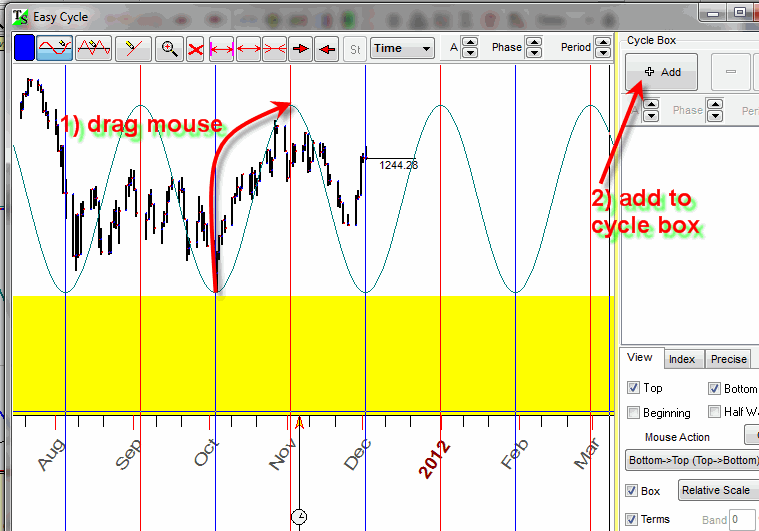Viewport: 759px width, 531px height.
Task: Click the Add button in Cycle Box
Action: click(x=662, y=72)
